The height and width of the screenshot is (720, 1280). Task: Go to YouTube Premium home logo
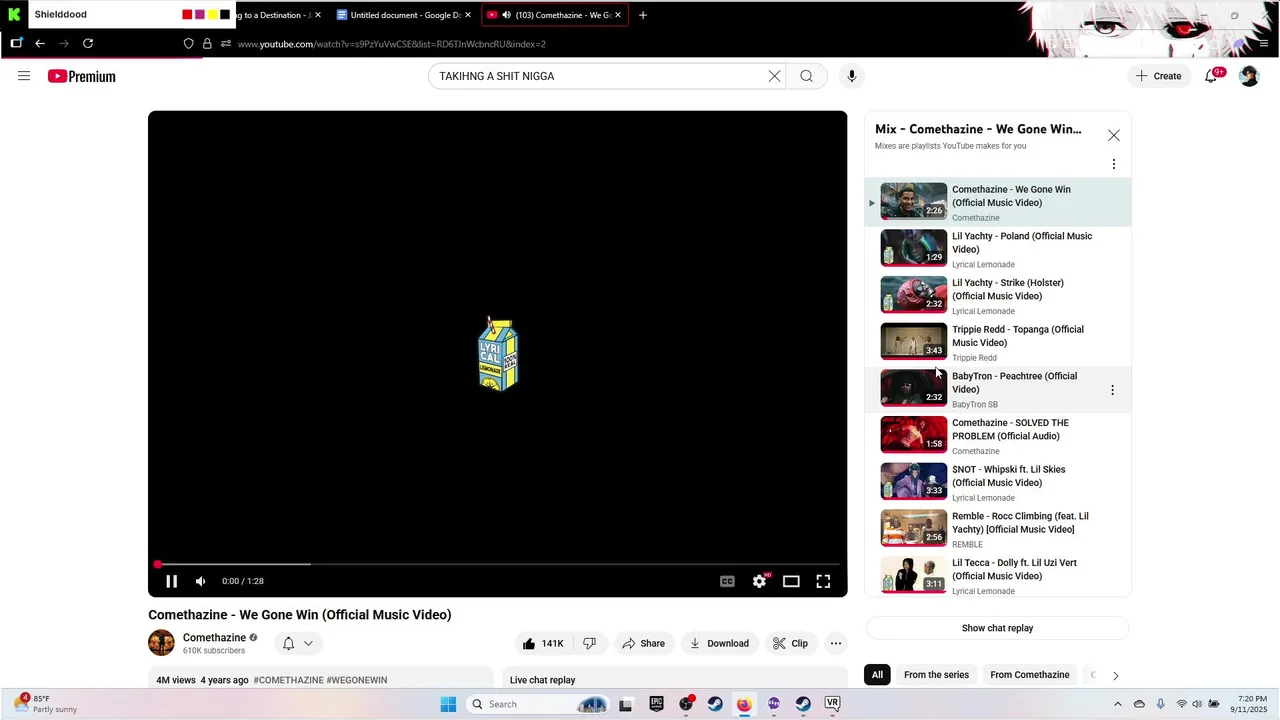82,76
